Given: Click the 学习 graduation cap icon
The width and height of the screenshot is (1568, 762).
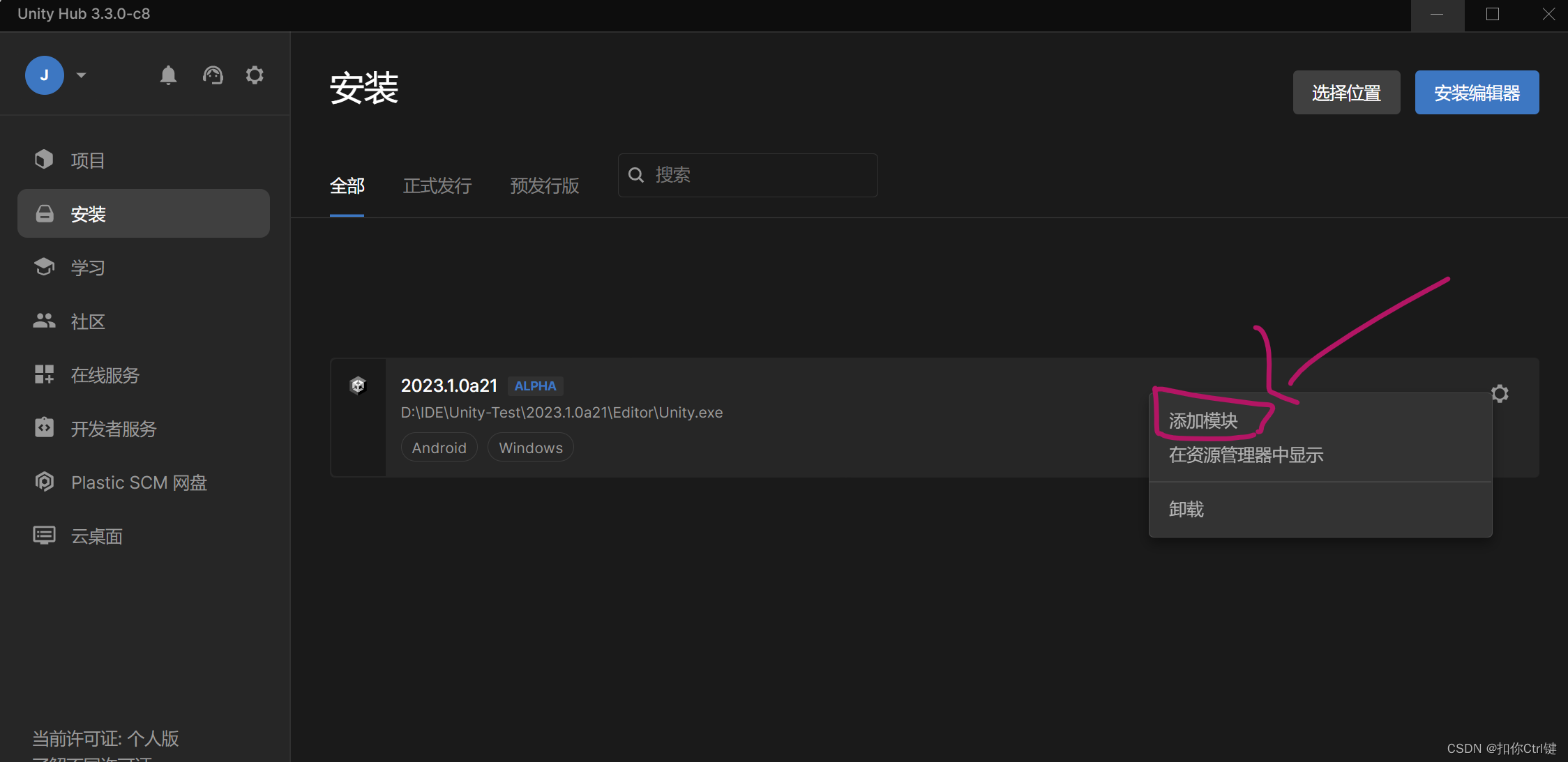Looking at the screenshot, I should [x=44, y=267].
